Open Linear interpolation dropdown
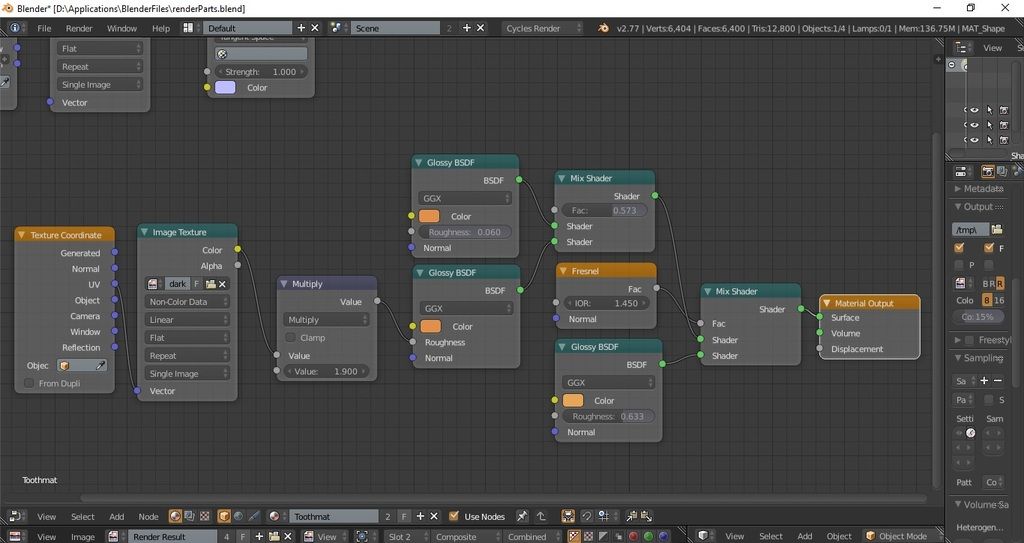The width and height of the screenshot is (1024, 543). [187, 320]
